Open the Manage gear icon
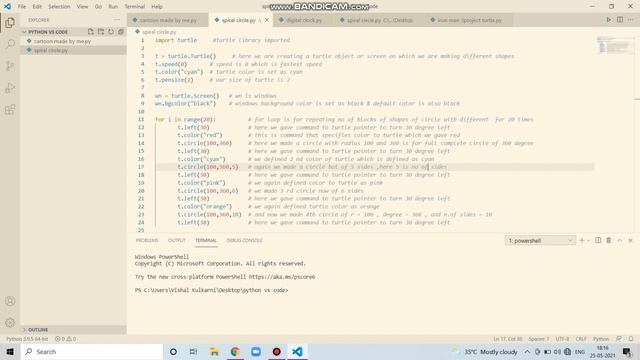 pyautogui.click(x=10, y=323)
